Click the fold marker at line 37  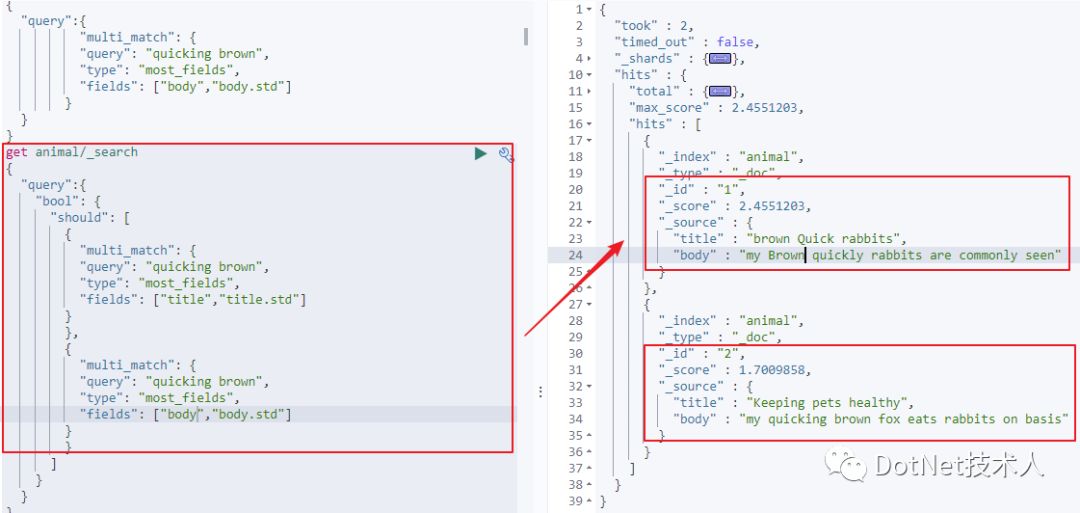(590, 468)
